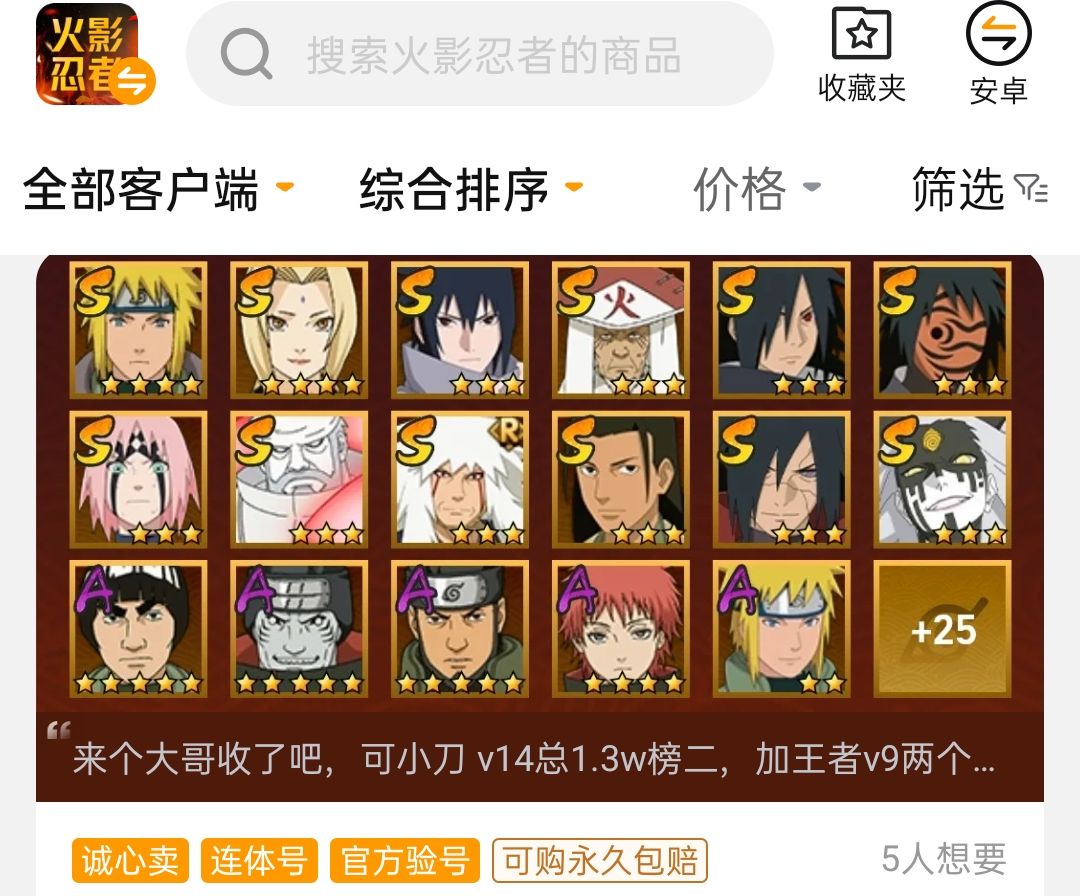This screenshot has height=896, width=1080.
Task: Select the masked Obito S-rank portrait
Action: coord(942,329)
